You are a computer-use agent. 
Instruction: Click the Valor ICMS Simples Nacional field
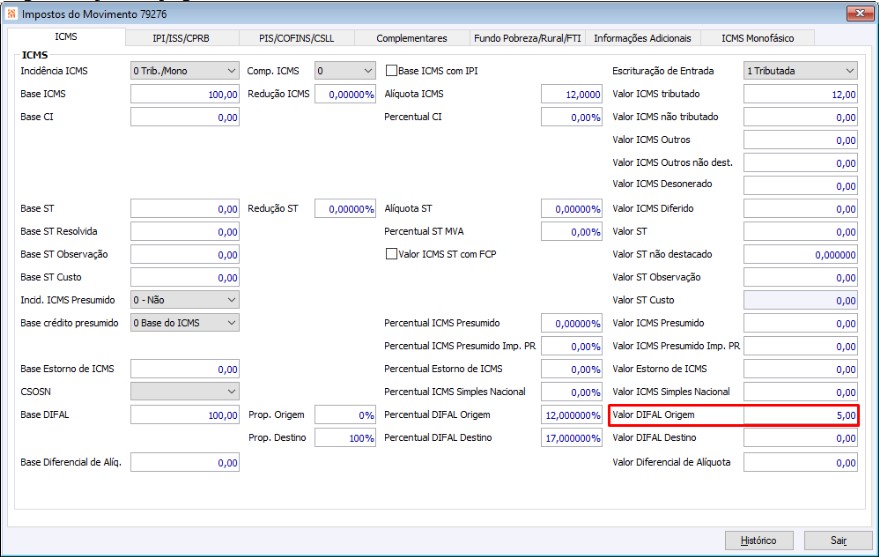click(801, 392)
